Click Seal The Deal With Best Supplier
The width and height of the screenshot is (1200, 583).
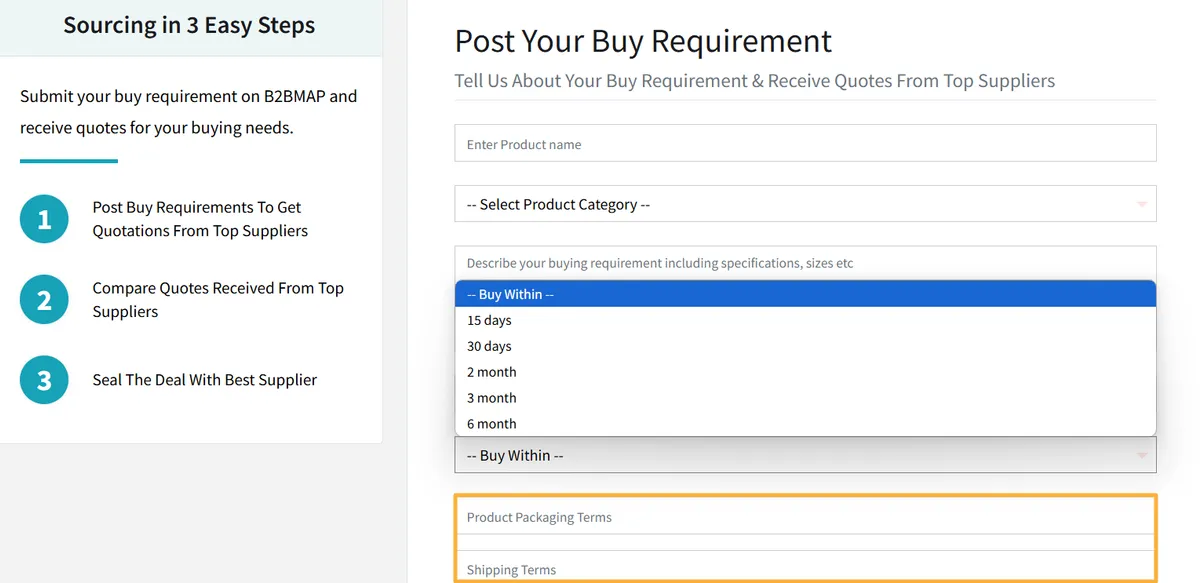pos(205,380)
